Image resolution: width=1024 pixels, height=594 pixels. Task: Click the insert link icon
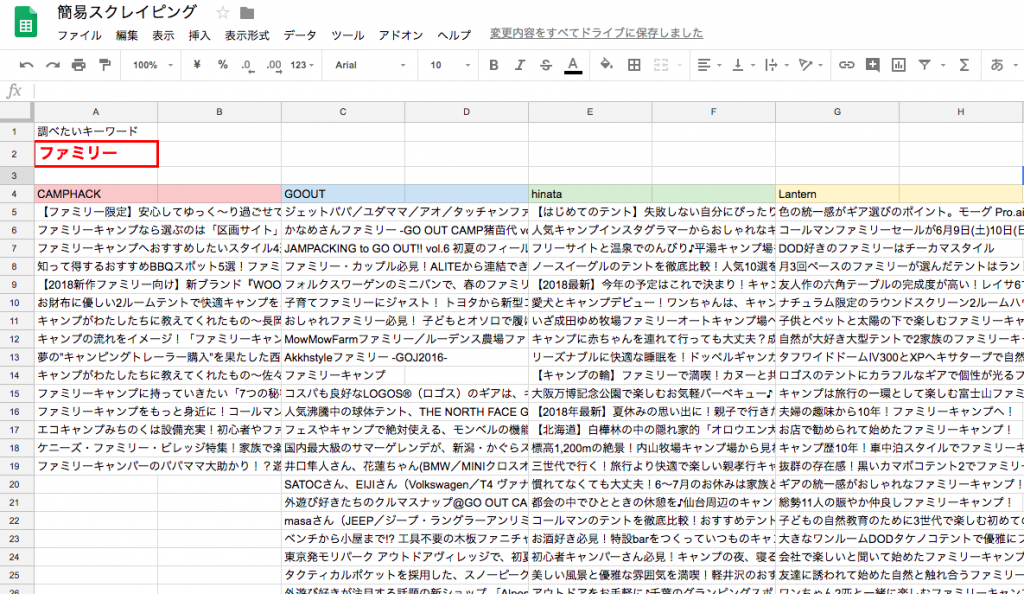pos(846,65)
